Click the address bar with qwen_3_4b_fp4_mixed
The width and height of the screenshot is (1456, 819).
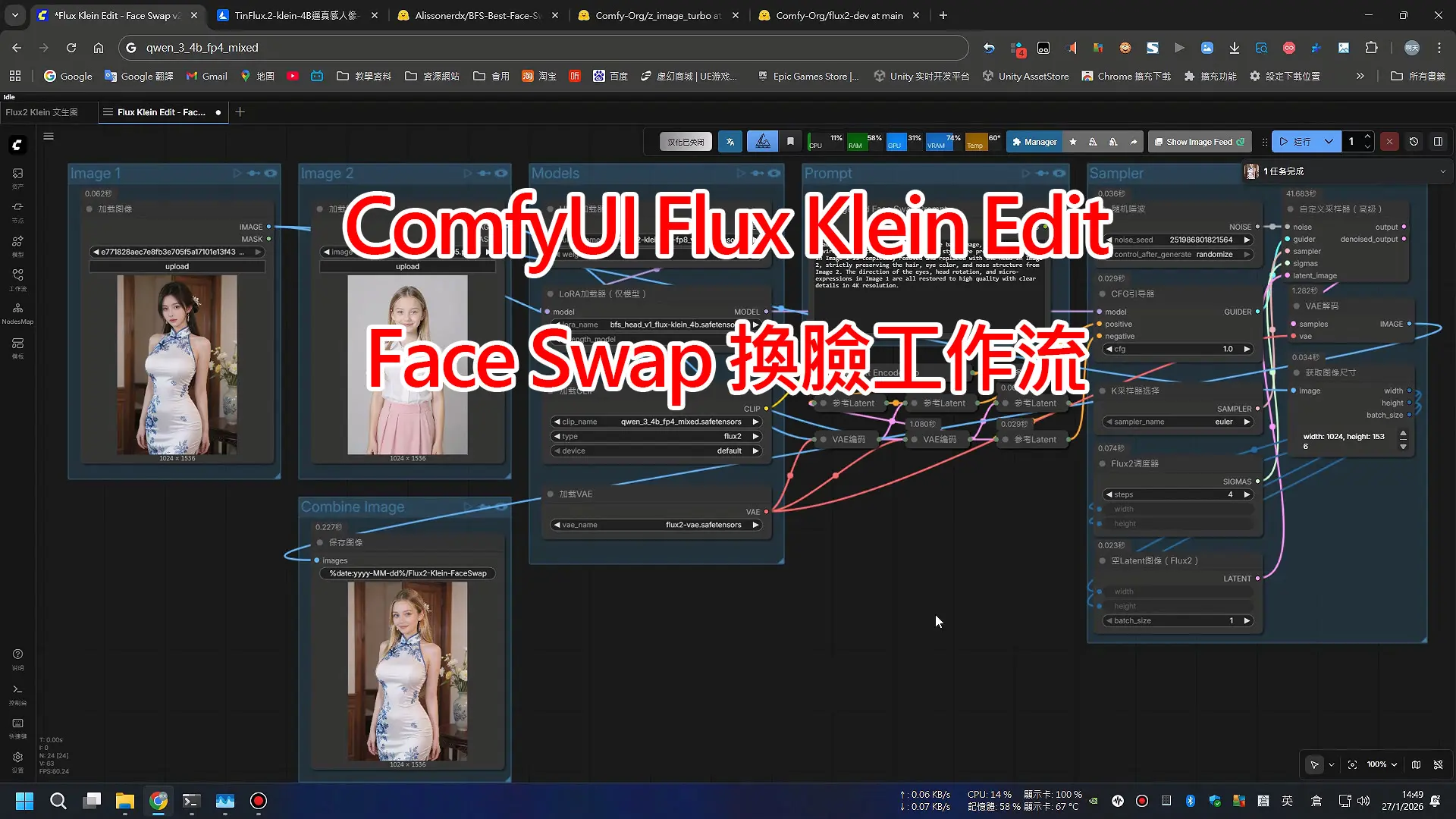click(x=543, y=48)
